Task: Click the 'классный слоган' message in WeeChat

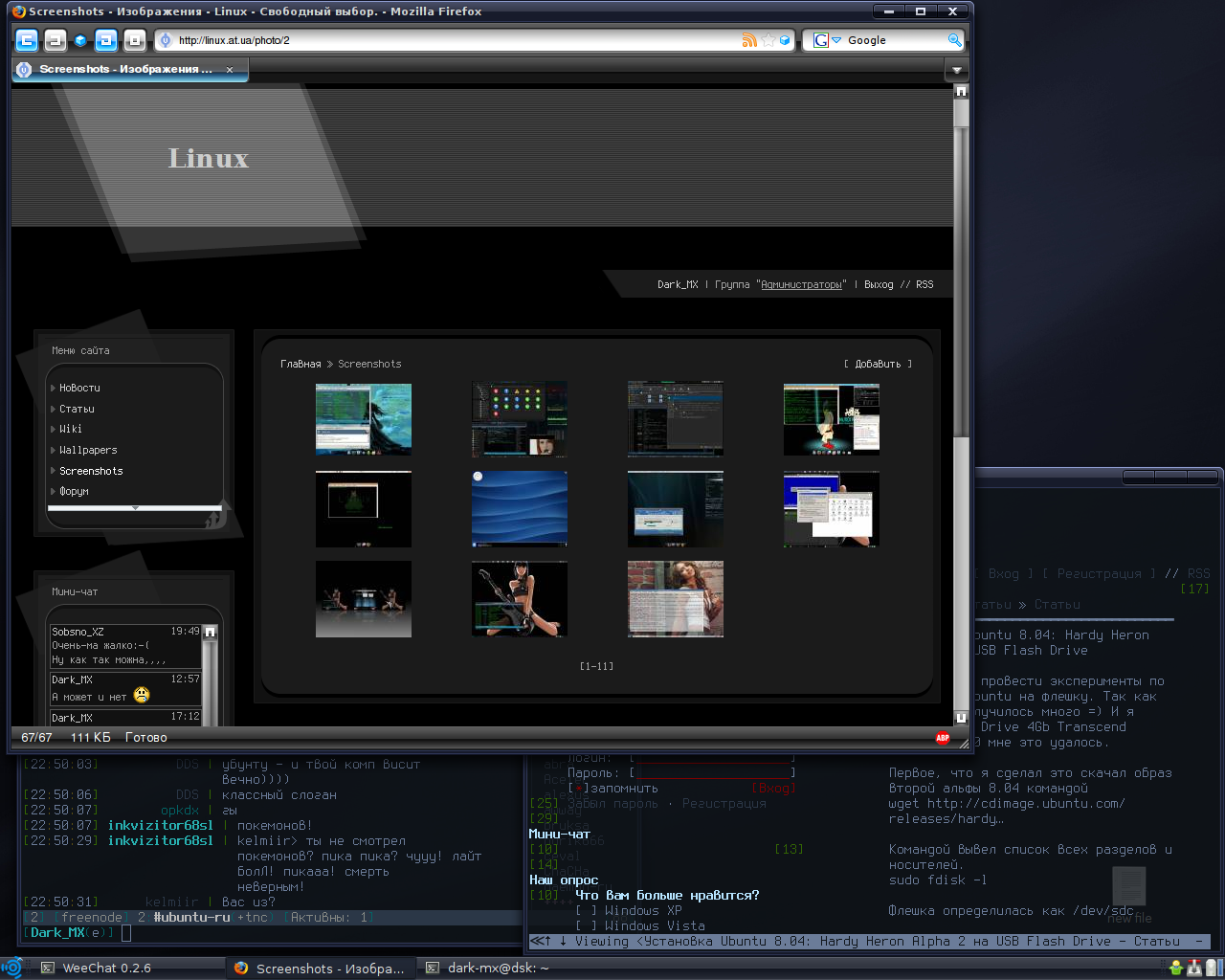Action: click(x=279, y=795)
